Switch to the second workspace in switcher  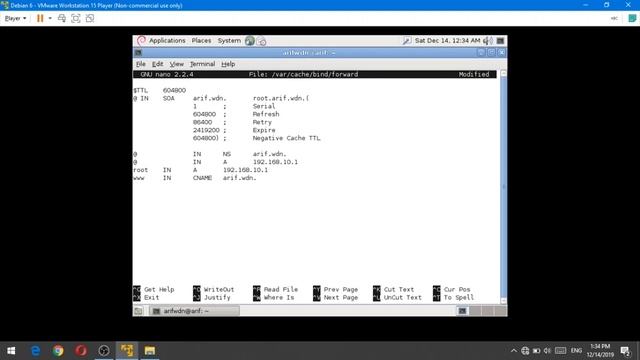(x=475, y=311)
